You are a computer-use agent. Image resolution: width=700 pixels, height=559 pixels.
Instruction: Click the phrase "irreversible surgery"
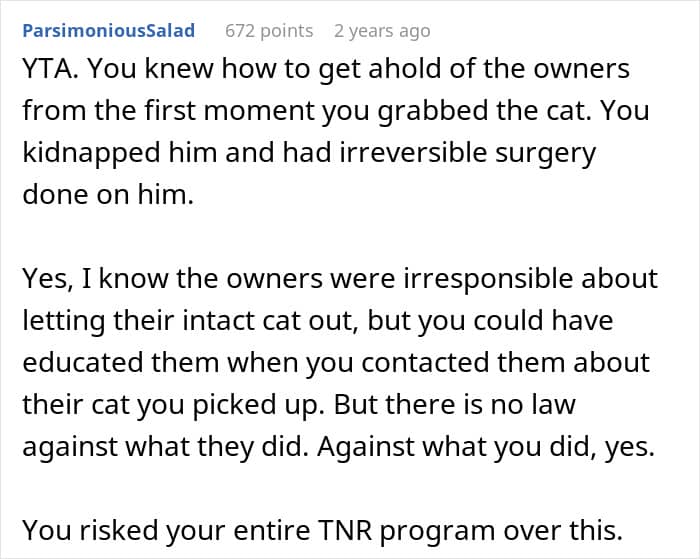coord(467,153)
